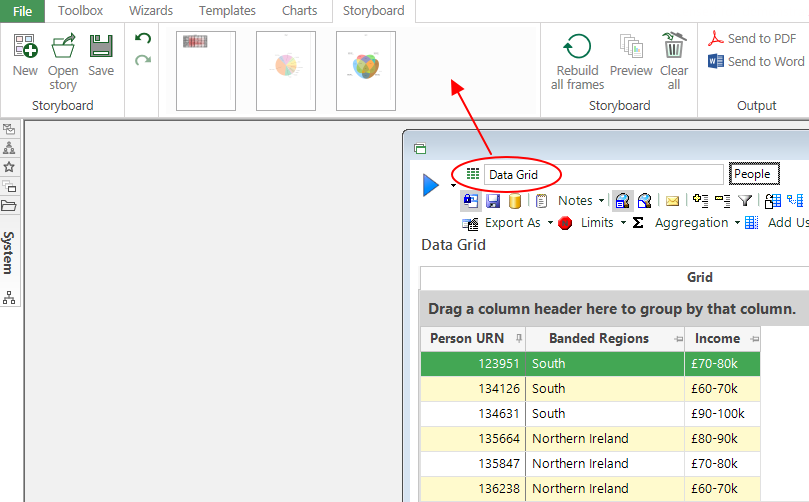Viewport: 809px width, 502px height.
Task: Click the remove column minus icon
Action: 722,201
